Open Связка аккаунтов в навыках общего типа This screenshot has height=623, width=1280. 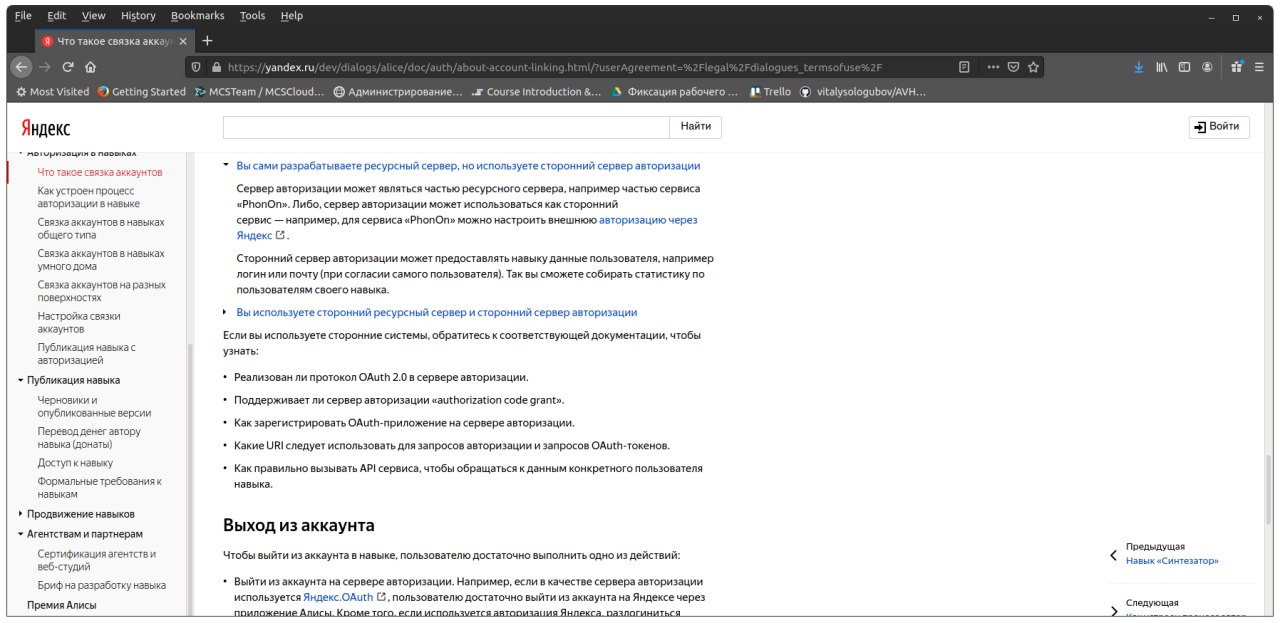[x=101, y=229]
